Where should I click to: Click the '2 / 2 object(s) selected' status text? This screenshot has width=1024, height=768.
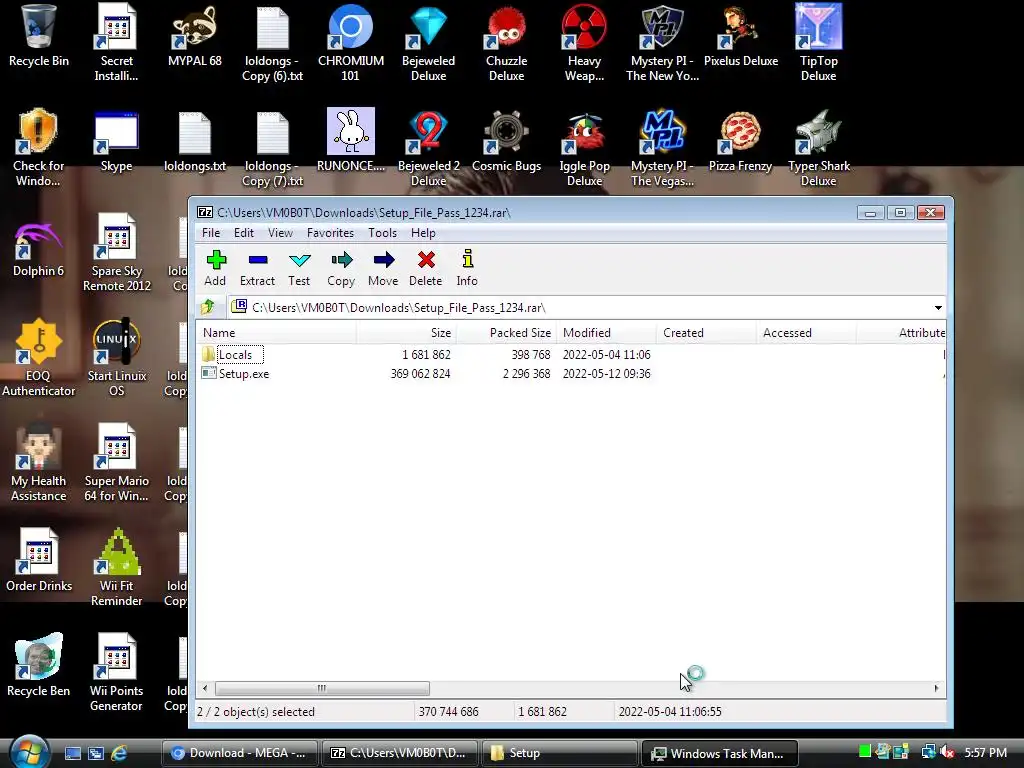256,712
